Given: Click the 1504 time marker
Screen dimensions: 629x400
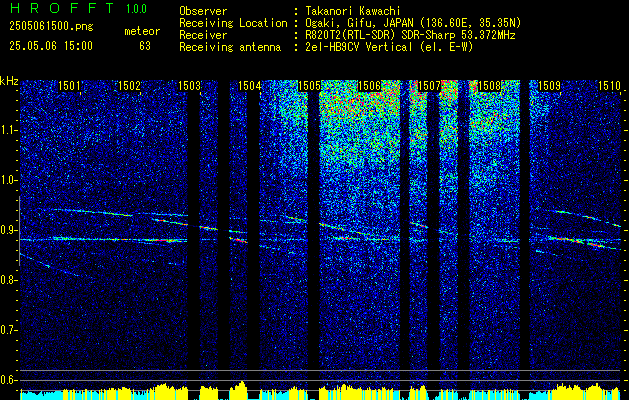Looking at the screenshot, I should [250, 85].
